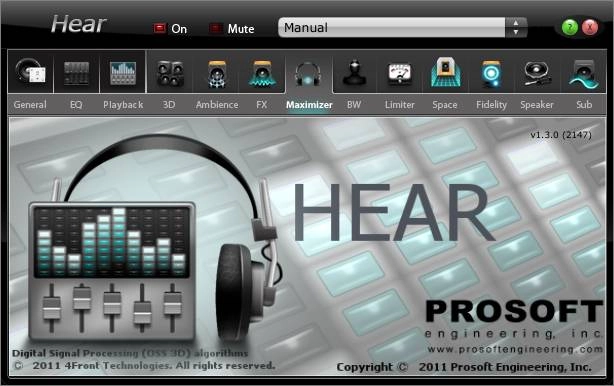
Task: Click the large HEAR splash title
Action: pyautogui.click(x=394, y=213)
